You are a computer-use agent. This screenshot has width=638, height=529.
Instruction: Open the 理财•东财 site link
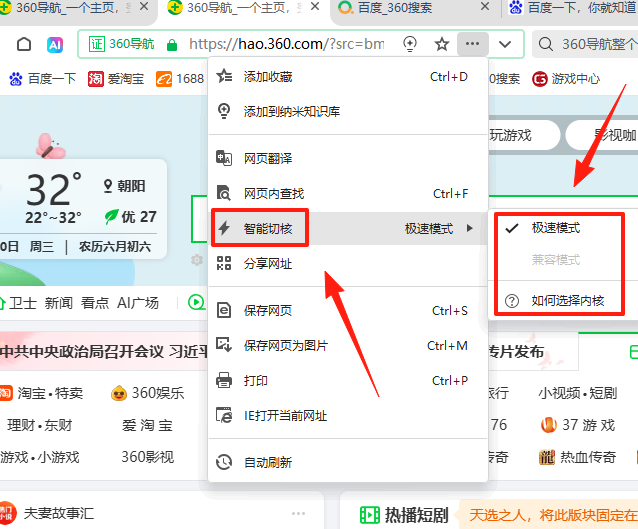coord(40,425)
